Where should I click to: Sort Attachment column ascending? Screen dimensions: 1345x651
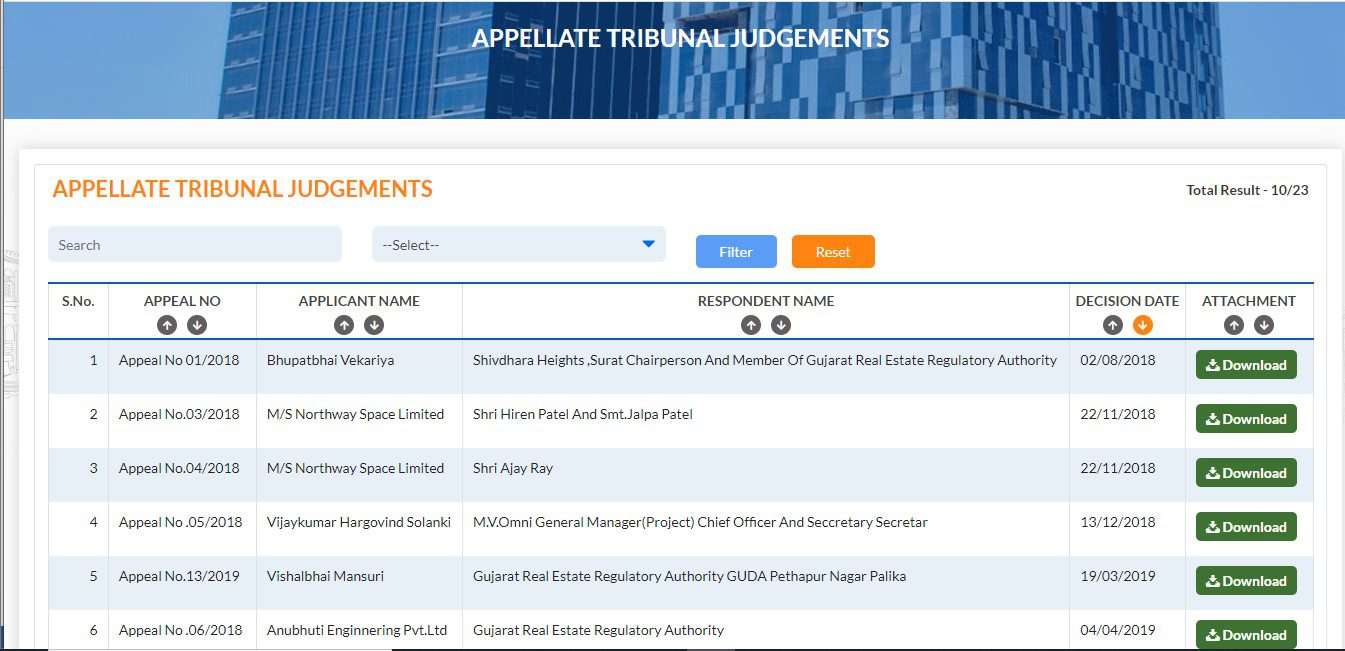1234,324
